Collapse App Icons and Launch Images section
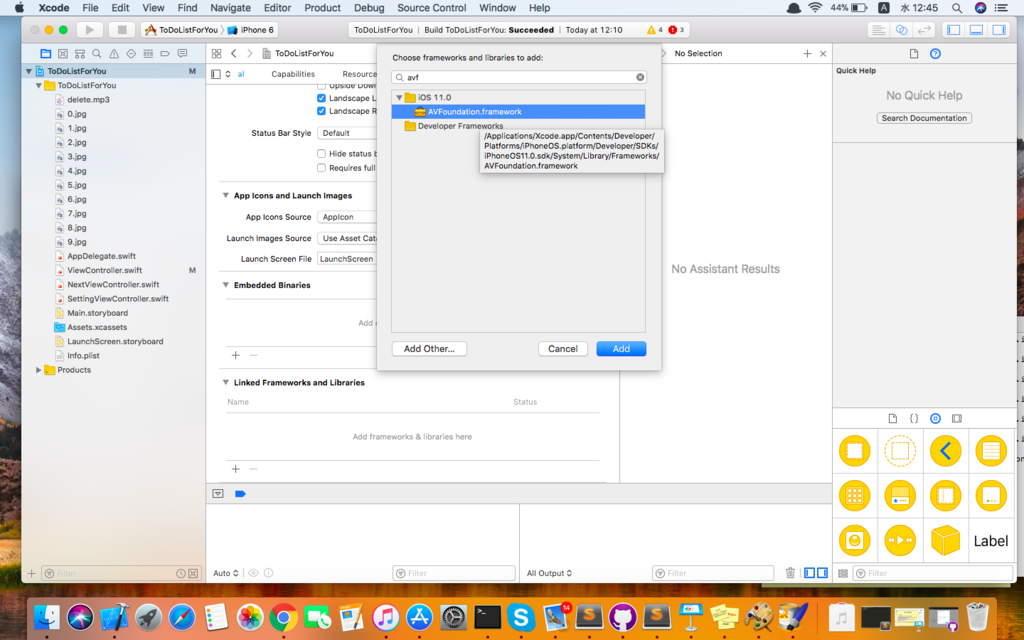The width and height of the screenshot is (1024, 640). tap(225, 195)
